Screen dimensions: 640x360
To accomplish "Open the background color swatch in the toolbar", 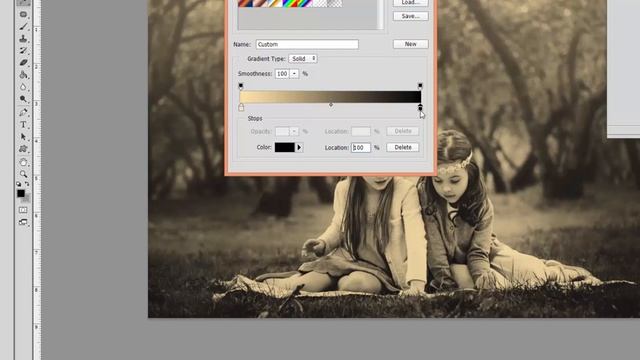I will [27, 199].
